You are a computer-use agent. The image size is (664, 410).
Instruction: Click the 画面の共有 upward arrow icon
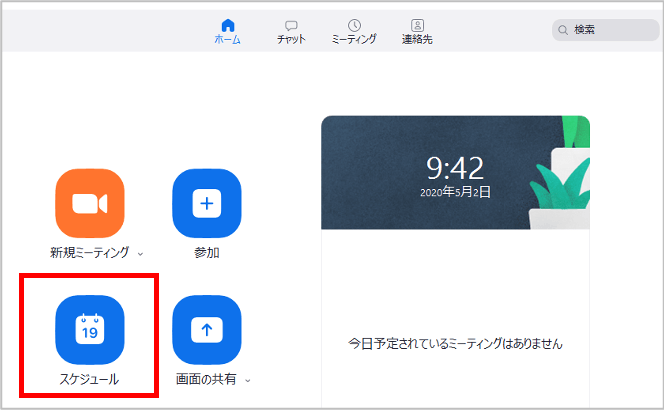coord(207,330)
